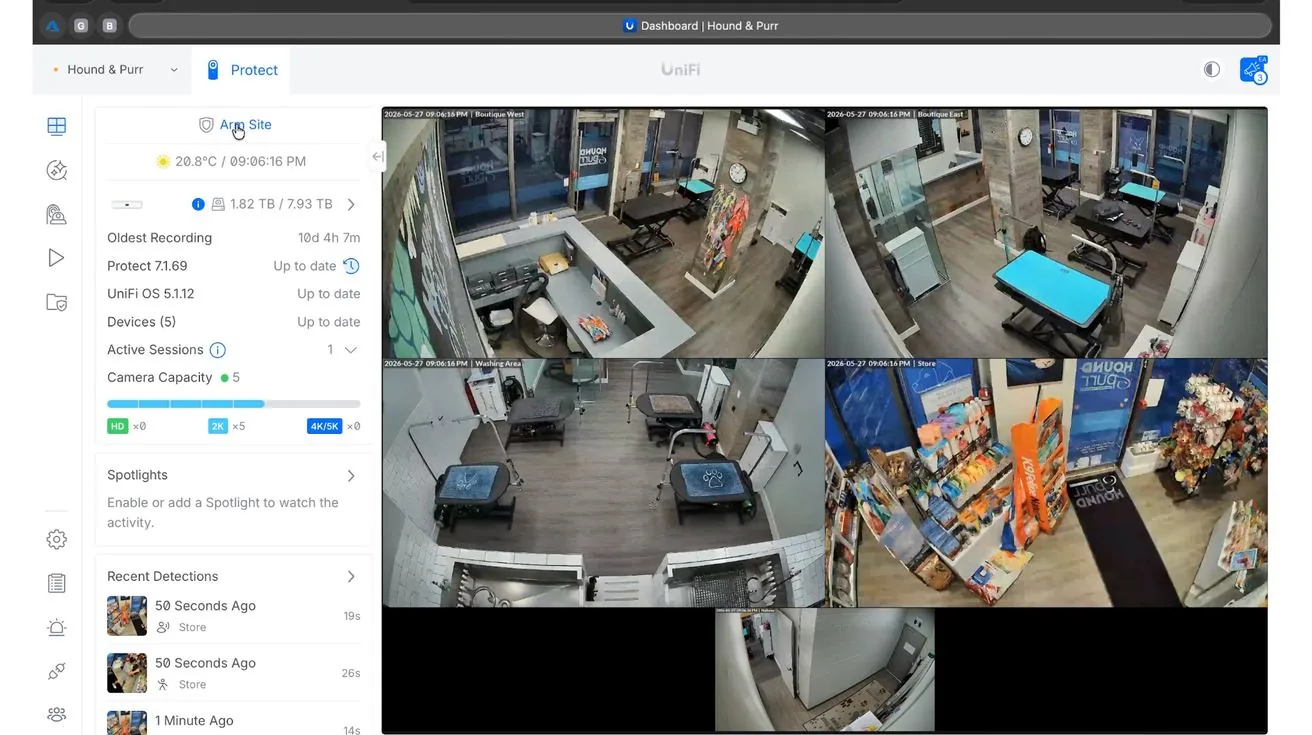Open the Spotlights chevron

[351, 476]
